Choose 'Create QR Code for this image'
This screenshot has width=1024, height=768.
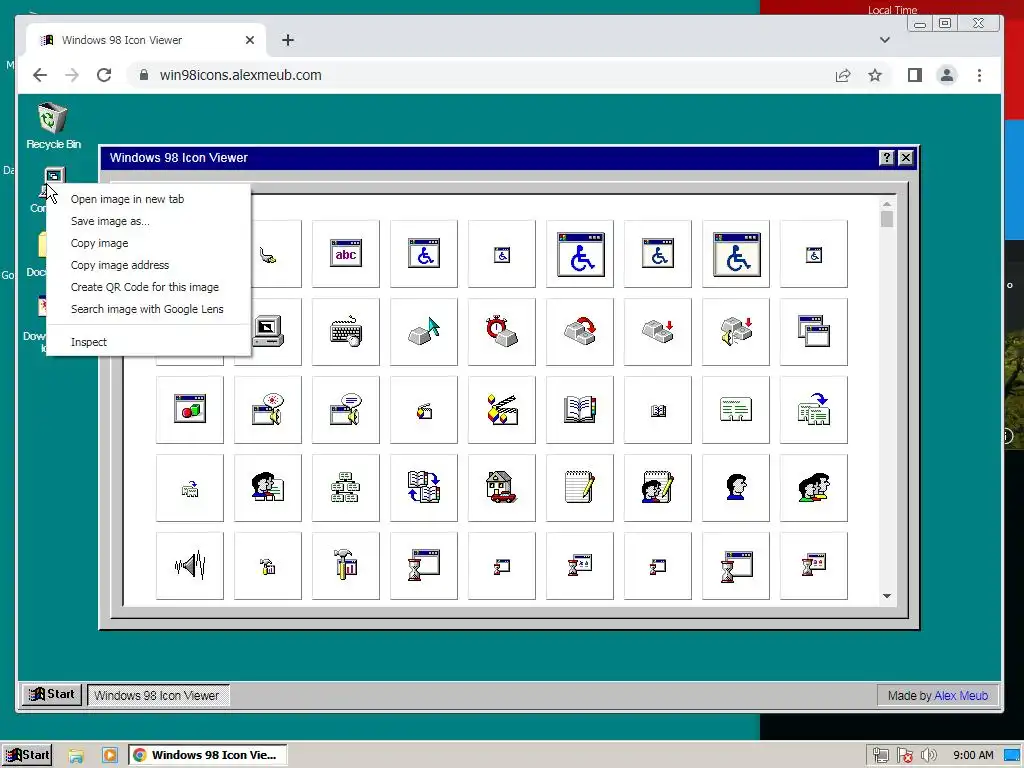coord(148,287)
